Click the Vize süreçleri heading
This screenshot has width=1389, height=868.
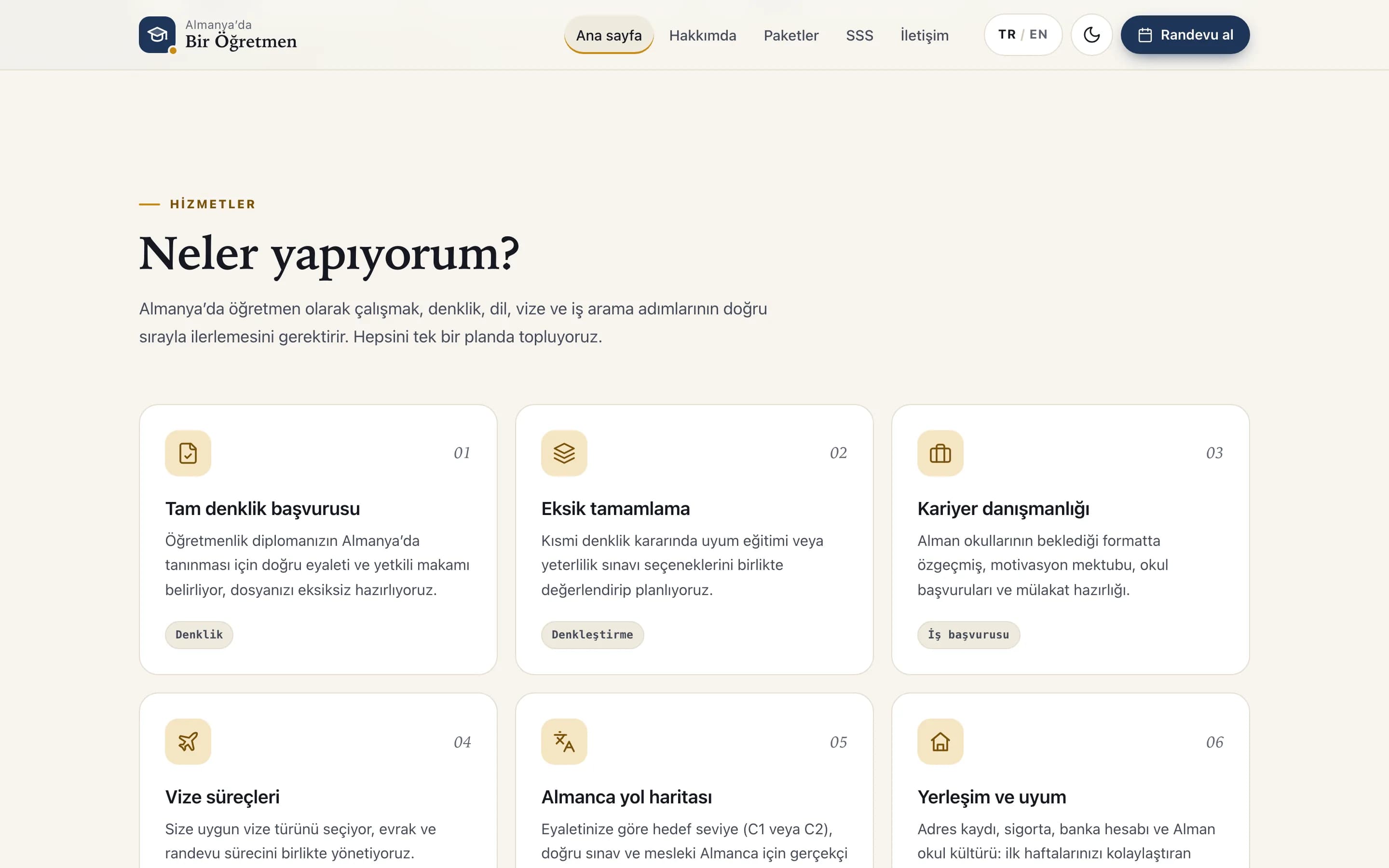pos(222,798)
